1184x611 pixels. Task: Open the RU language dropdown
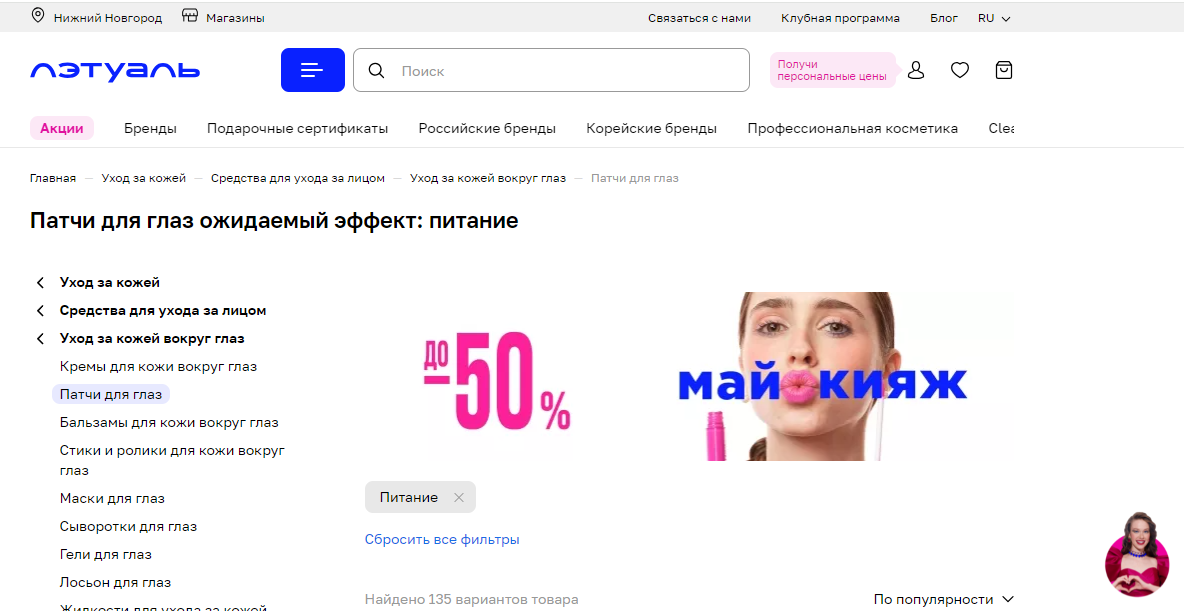pos(994,18)
